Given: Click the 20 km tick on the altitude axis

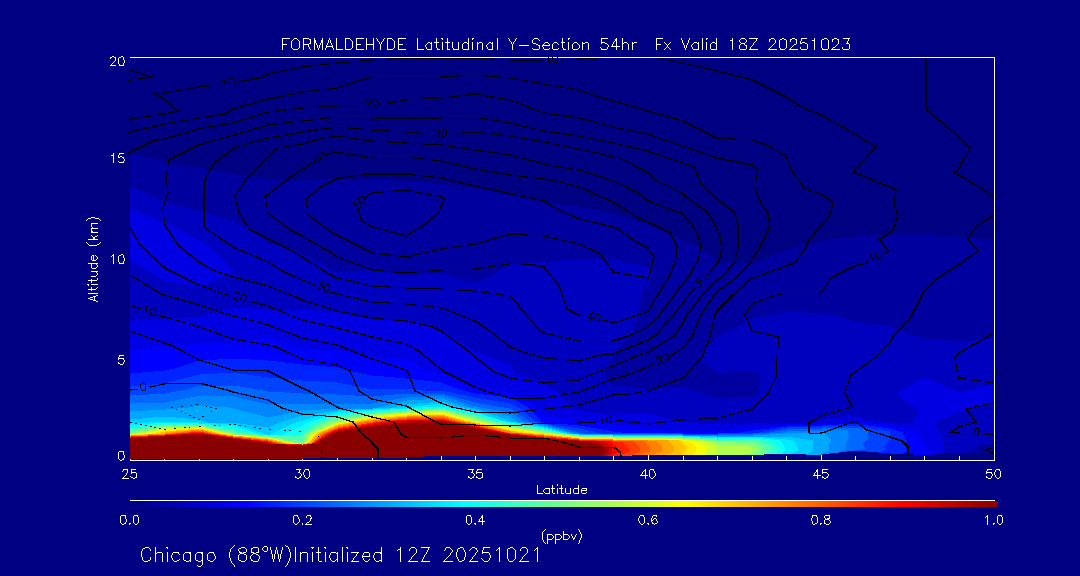Looking at the screenshot, I should click(116, 61).
